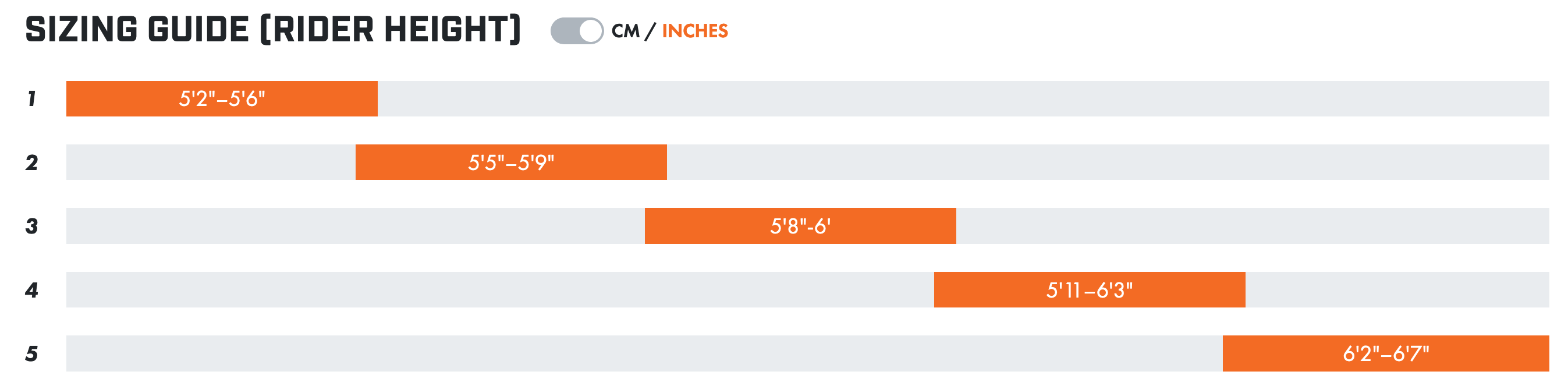This screenshot has height=389, width=1568.
Task: Select the 5'5"–5'9" orange height bar
Action: [510, 162]
